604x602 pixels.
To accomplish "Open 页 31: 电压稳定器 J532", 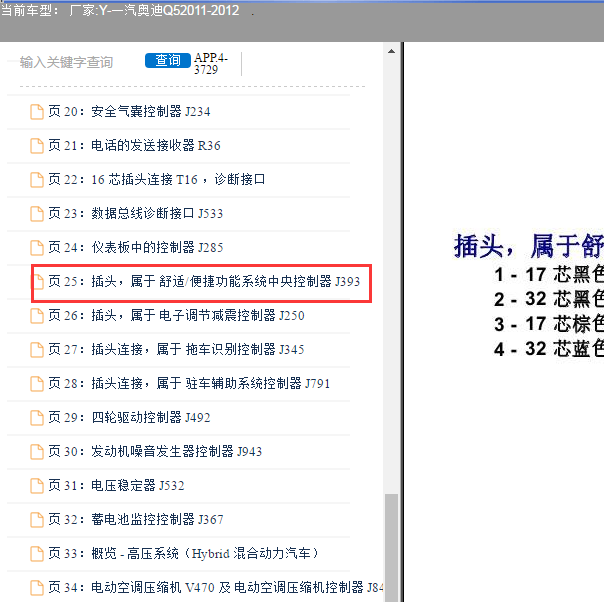I will pos(116,485).
